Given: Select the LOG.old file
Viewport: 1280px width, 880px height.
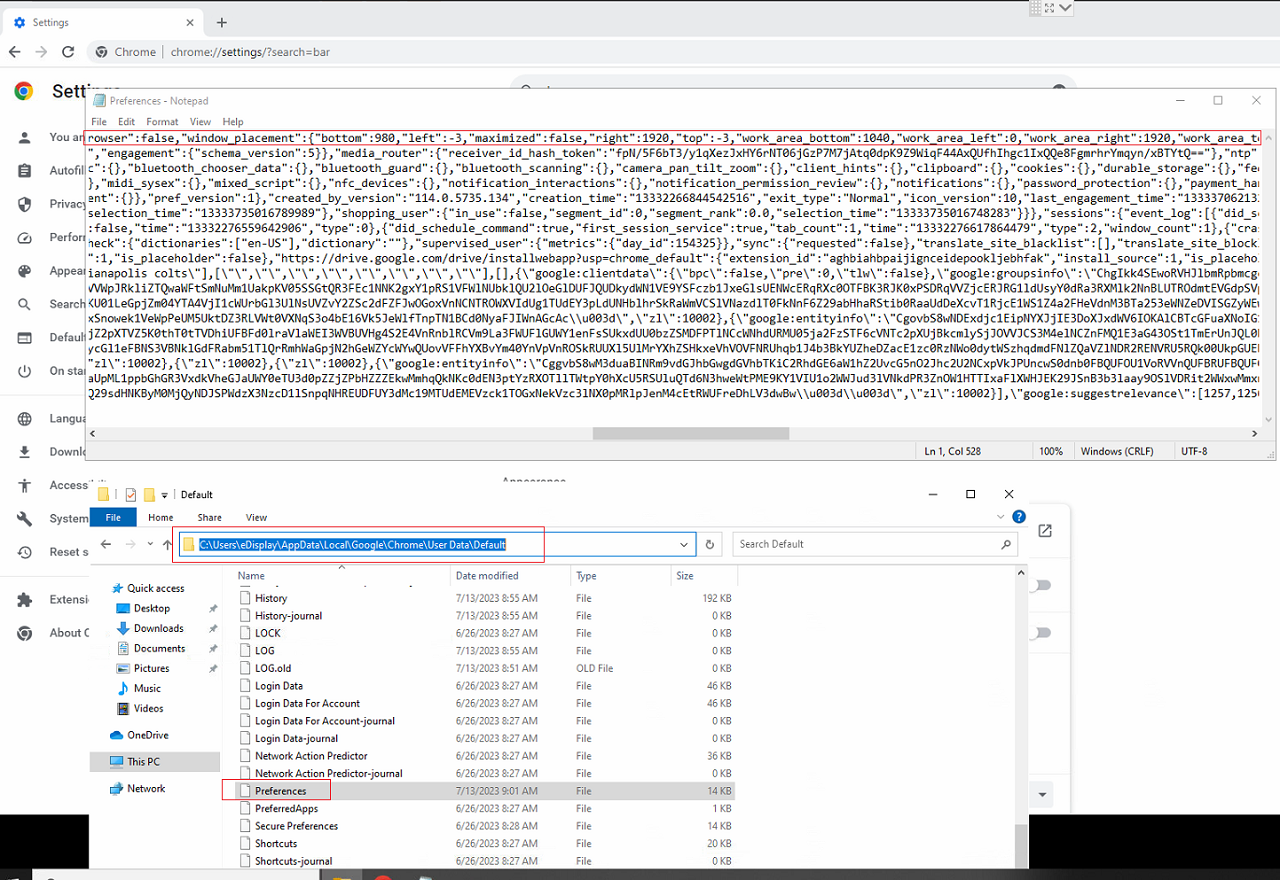Looking at the screenshot, I should click(x=273, y=668).
